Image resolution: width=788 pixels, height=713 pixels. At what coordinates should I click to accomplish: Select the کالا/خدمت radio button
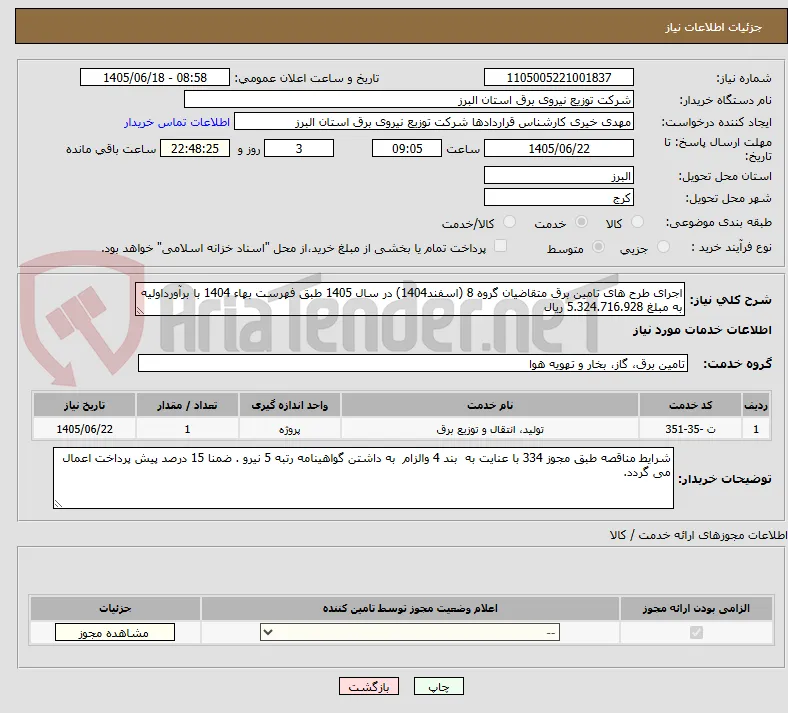click(x=510, y=222)
